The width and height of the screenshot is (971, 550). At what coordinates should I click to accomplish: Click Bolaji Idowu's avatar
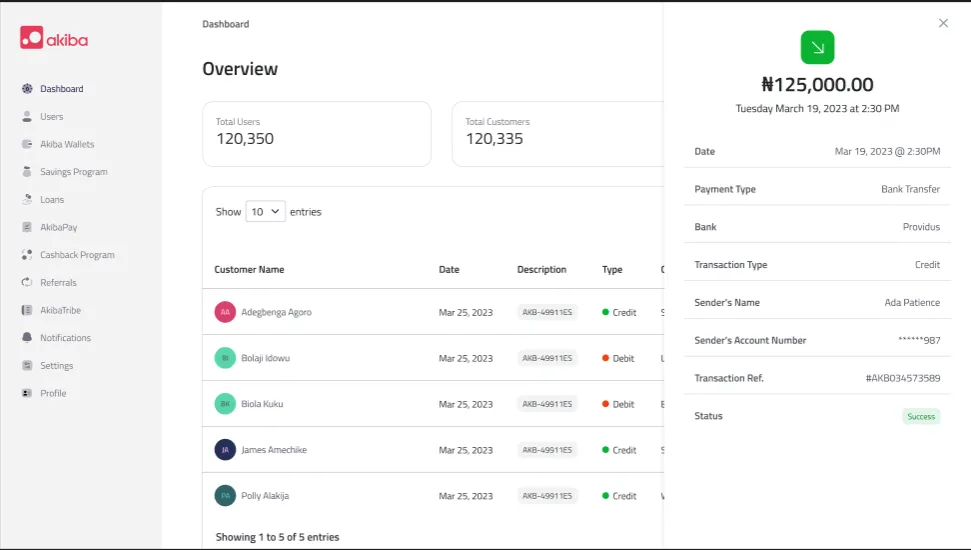click(225, 357)
